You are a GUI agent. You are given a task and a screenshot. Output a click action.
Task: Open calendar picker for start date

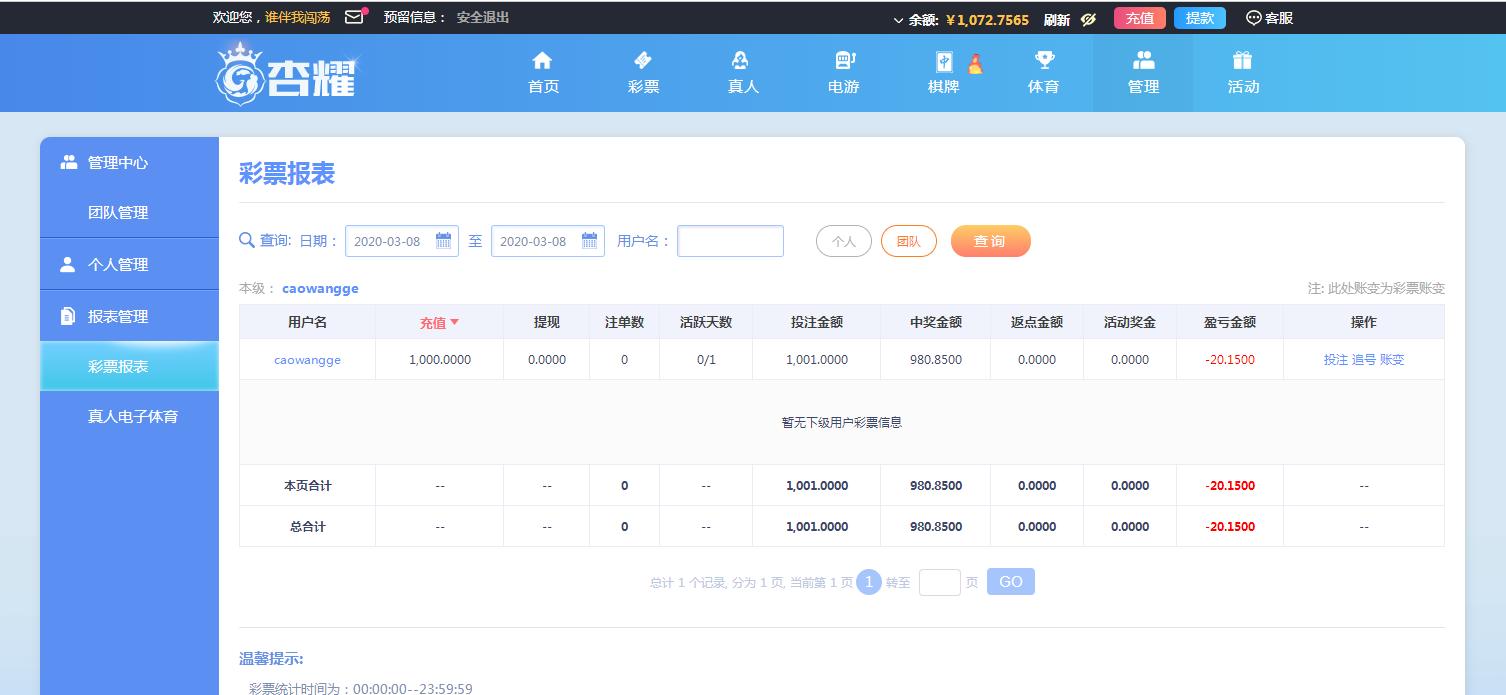(x=443, y=241)
